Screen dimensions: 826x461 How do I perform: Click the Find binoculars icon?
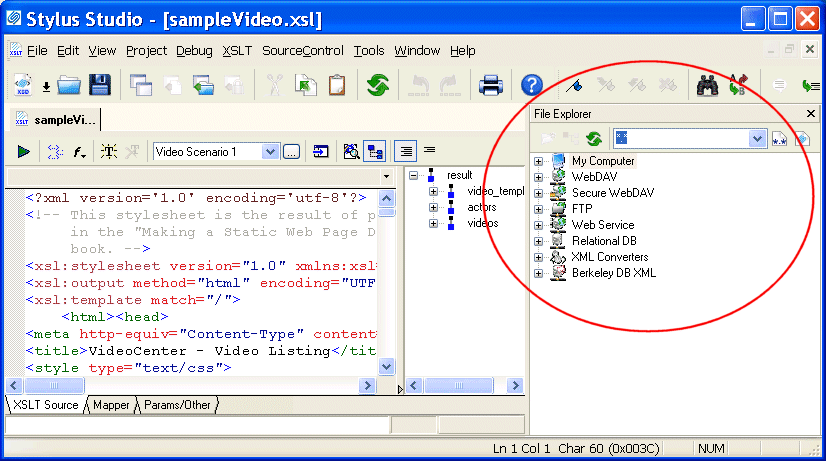pos(709,85)
